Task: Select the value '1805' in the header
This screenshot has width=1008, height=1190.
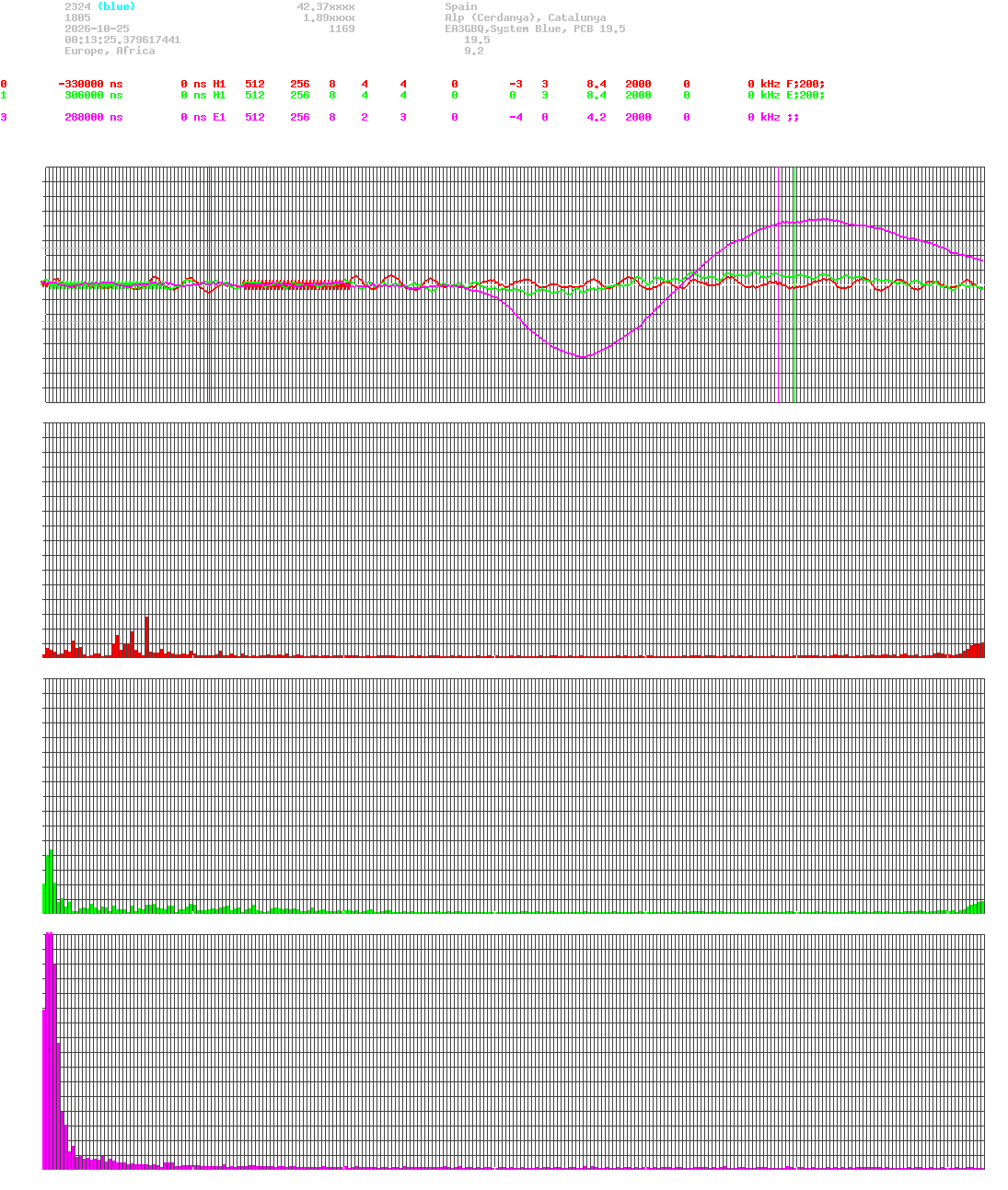Action: click(77, 17)
